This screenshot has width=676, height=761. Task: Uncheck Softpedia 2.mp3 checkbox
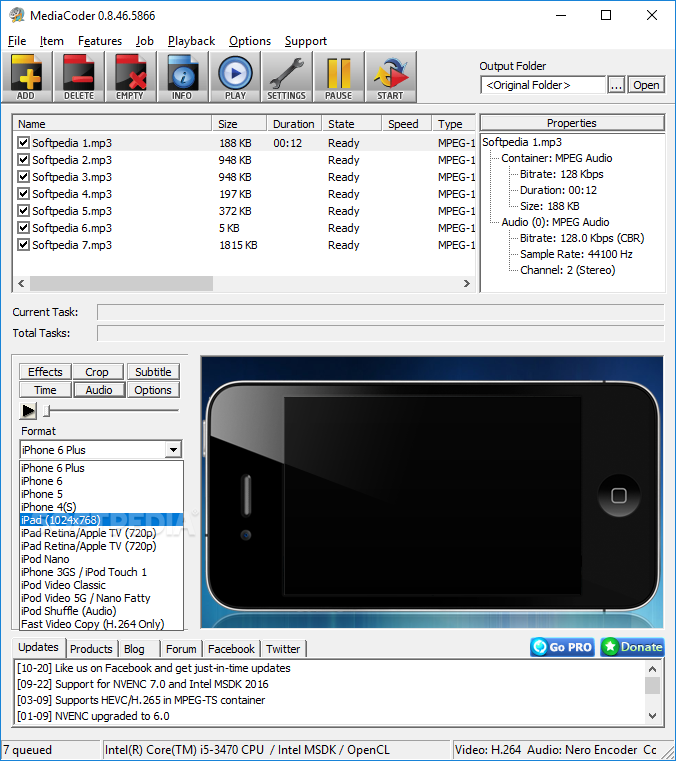pos(23,160)
